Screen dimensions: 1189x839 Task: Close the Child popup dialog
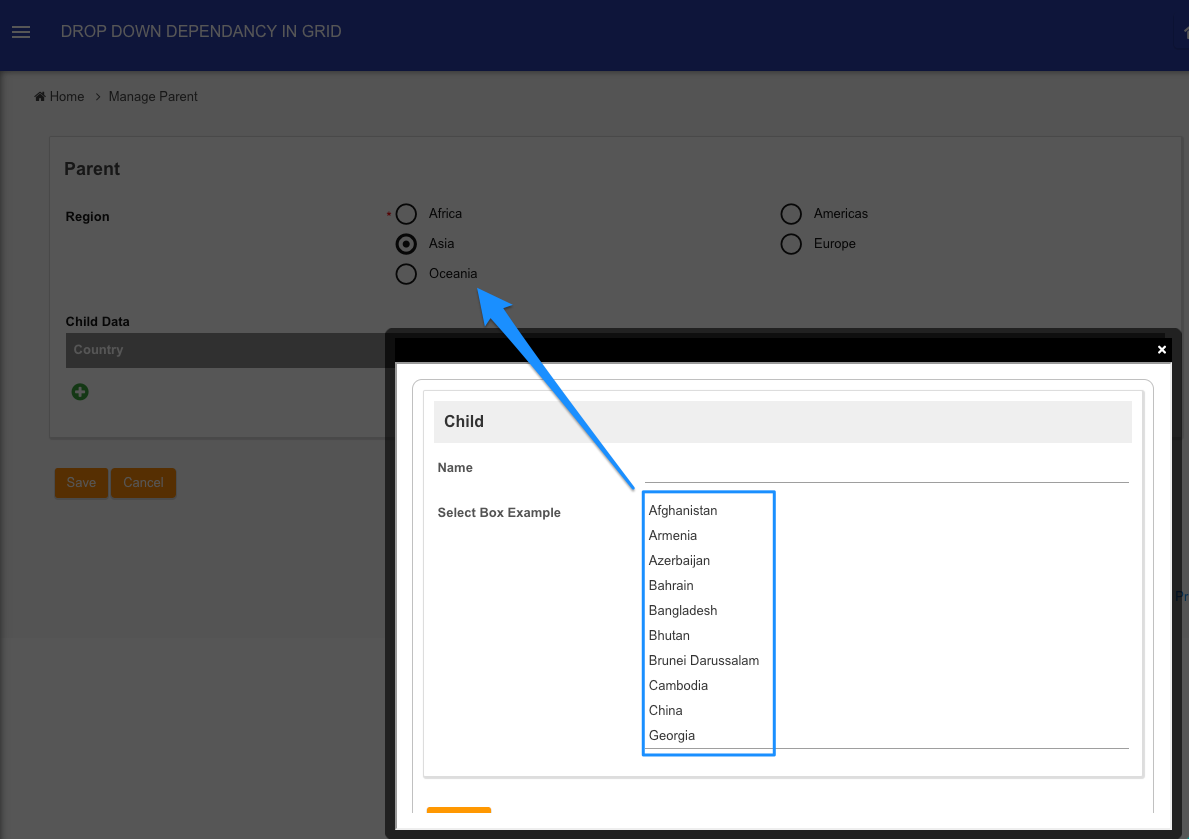(1161, 350)
